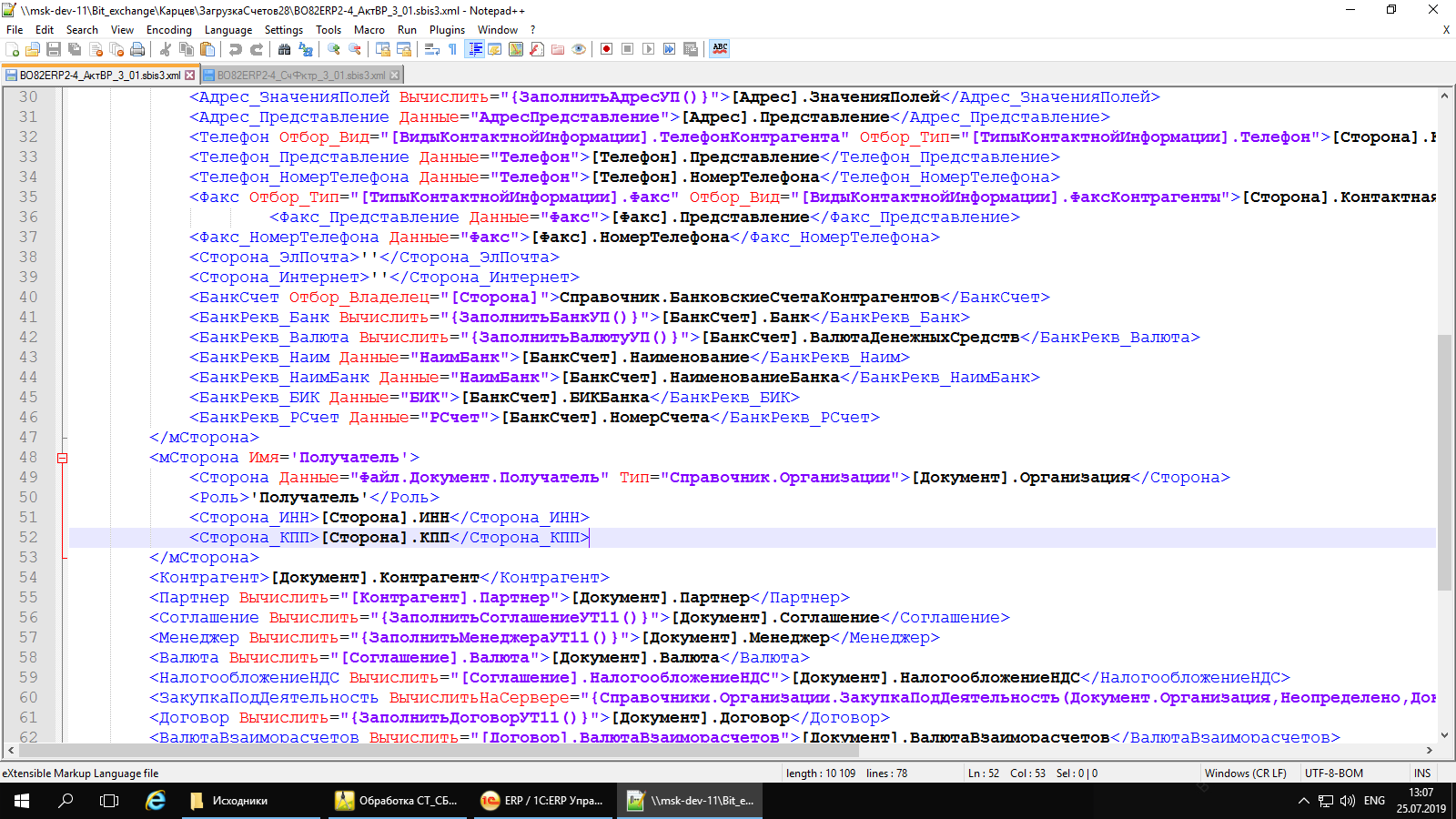Click the Save file toolbar icon
This screenshot has width=1456, height=819.
pyautogui.click(x=54, y=49)
